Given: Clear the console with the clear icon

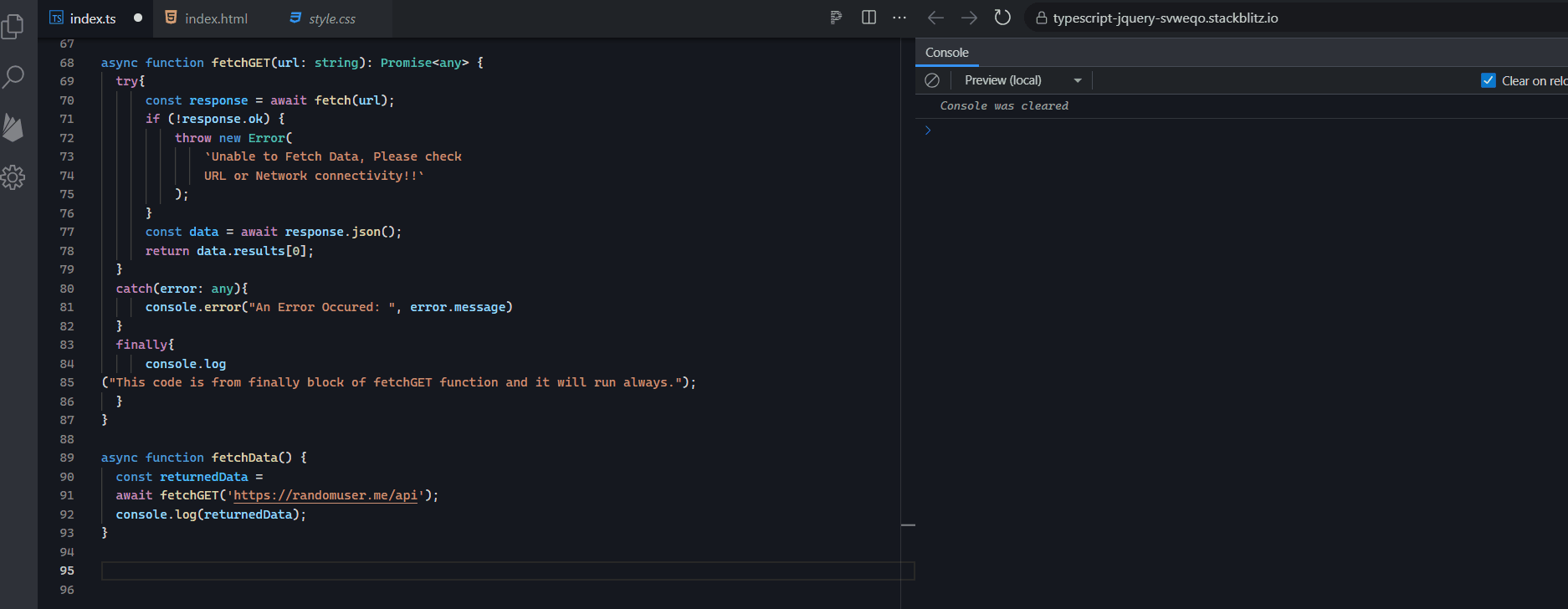Looking at the screenshot, I should click(932, 80).
